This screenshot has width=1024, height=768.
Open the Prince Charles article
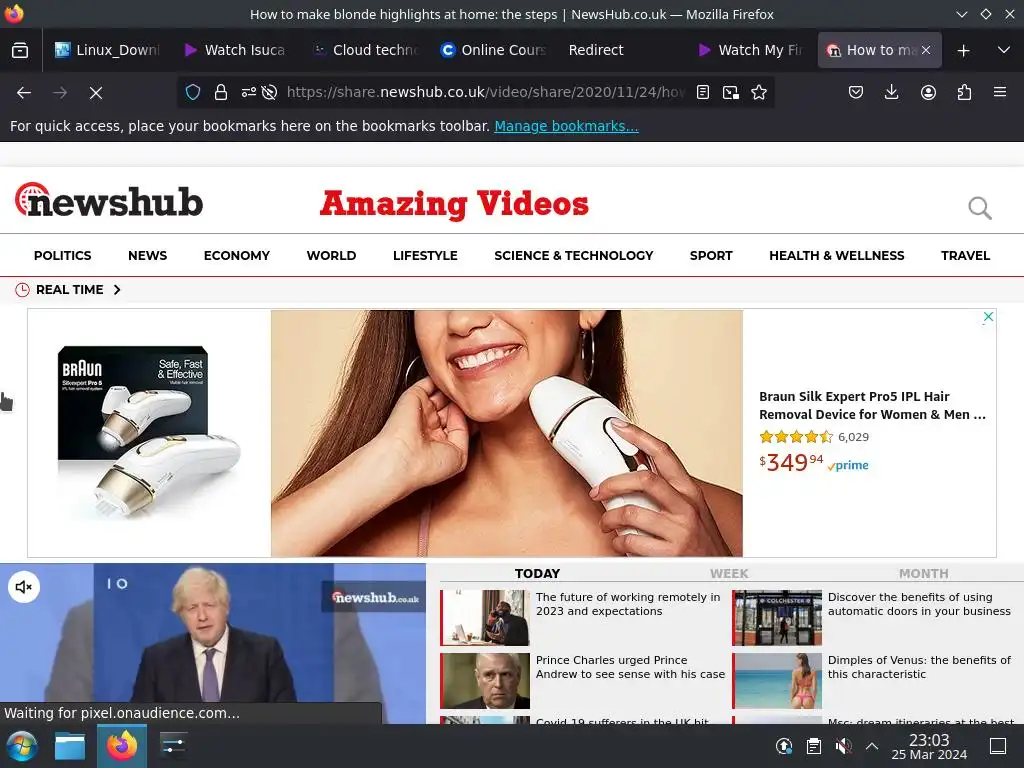click(630, 667)
